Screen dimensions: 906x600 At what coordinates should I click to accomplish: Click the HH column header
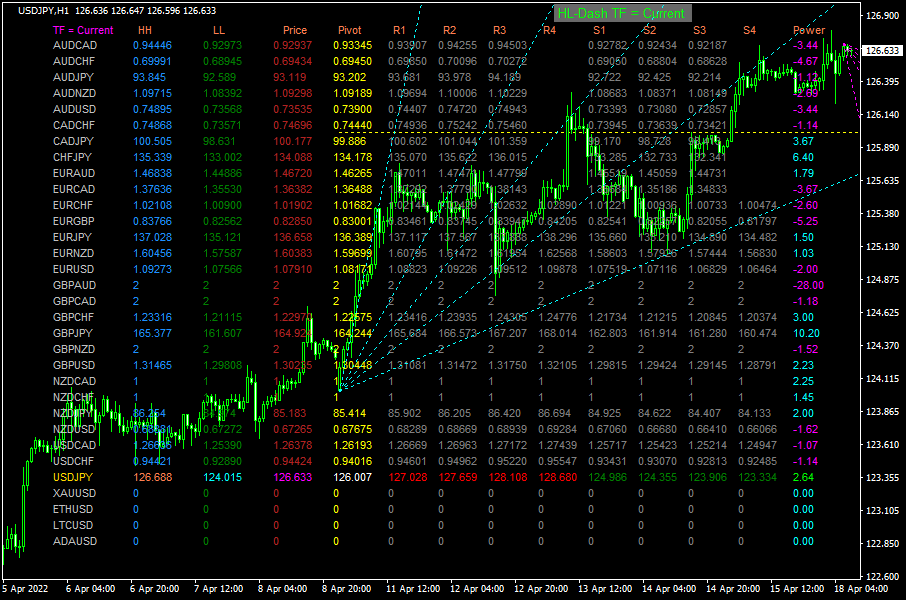145,30
